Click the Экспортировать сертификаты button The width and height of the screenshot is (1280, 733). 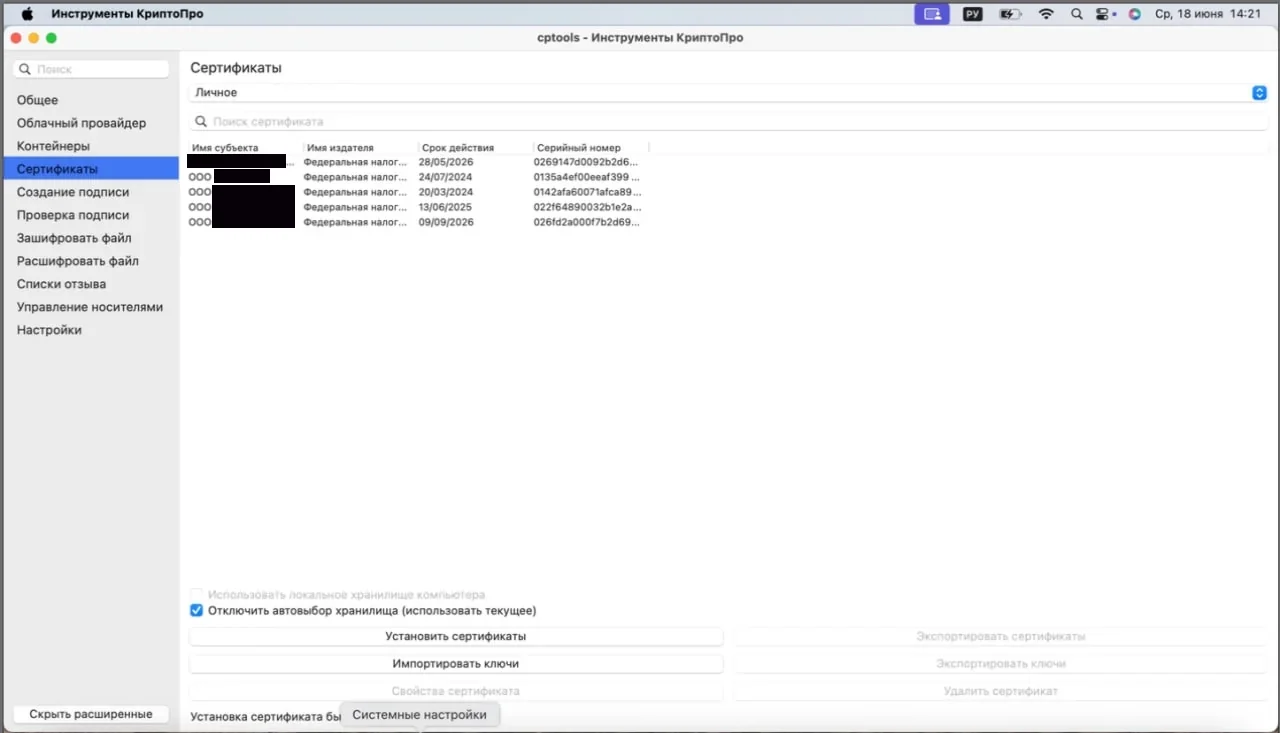[1001, 636]
